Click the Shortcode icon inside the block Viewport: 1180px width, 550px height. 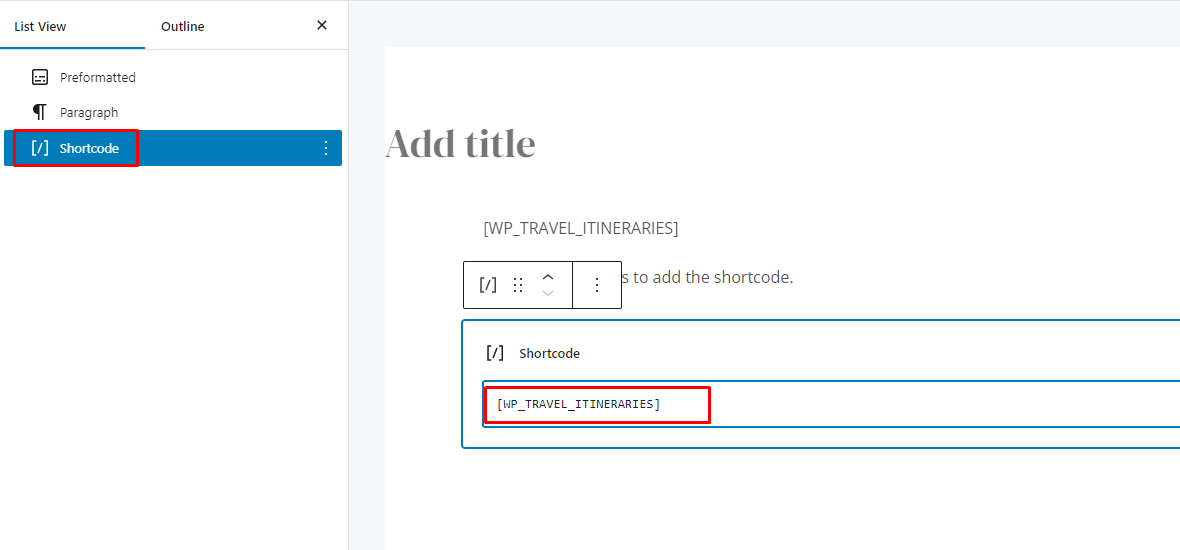(x=494, y=353)
